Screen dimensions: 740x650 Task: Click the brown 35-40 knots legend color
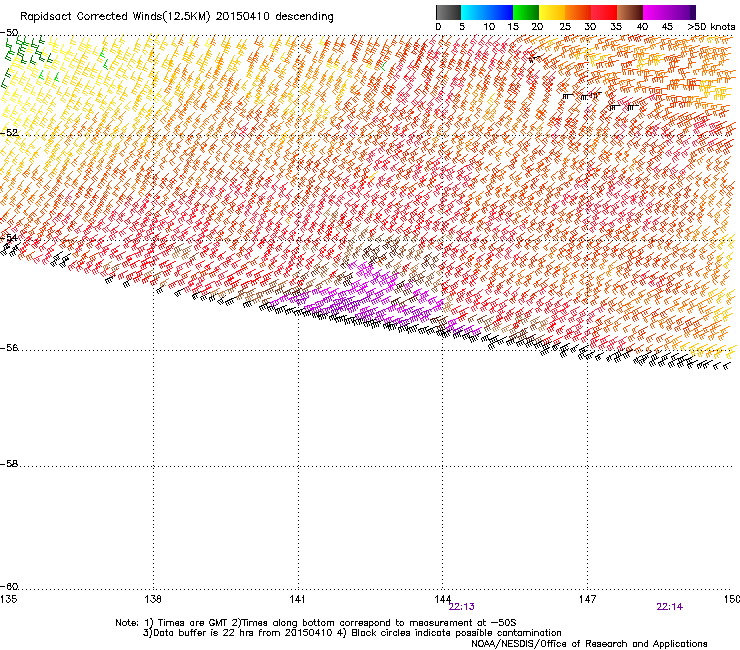tap(630, 12)
